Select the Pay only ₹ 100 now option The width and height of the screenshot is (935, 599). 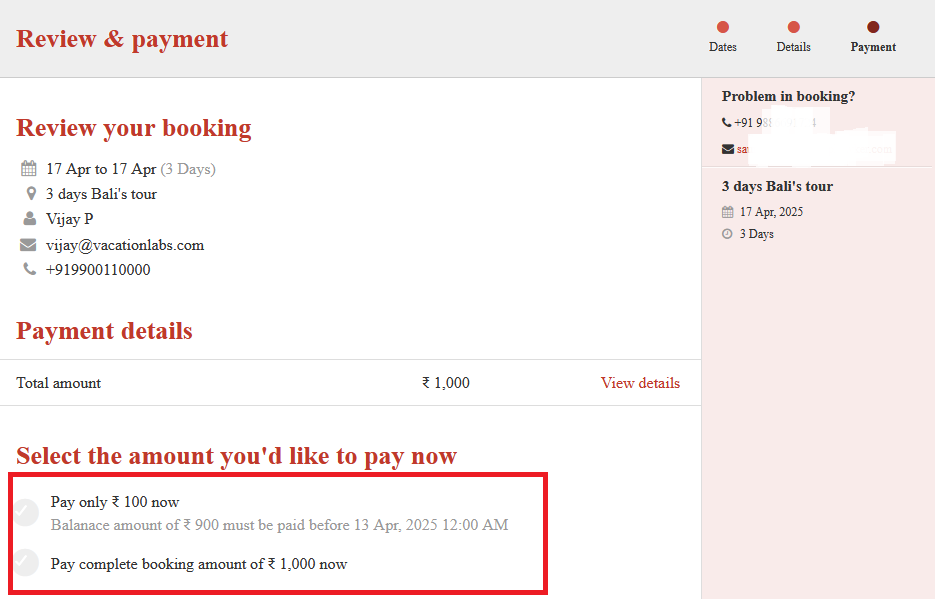(x=25, y=512)
